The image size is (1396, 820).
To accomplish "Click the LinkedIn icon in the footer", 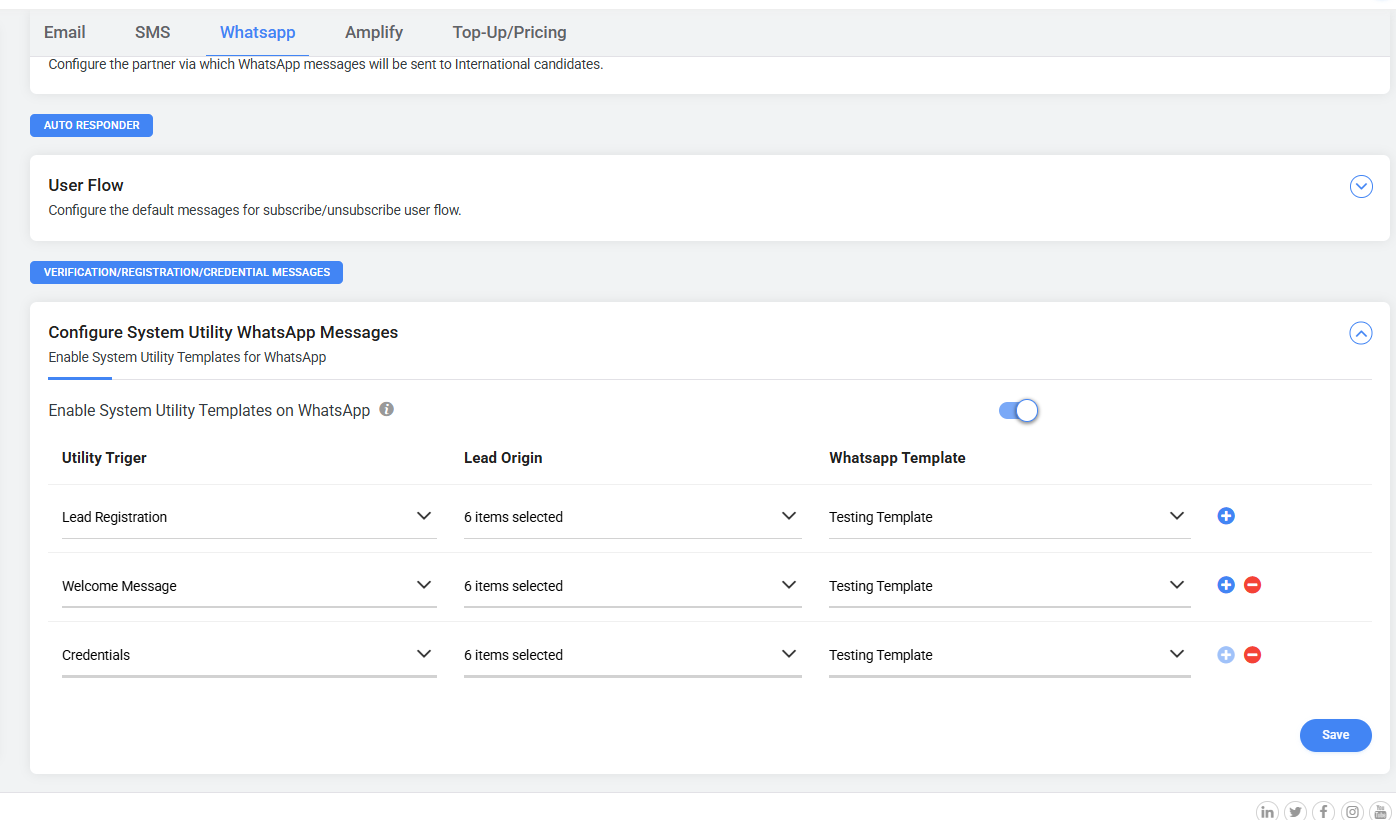I will pos(1267,812).
